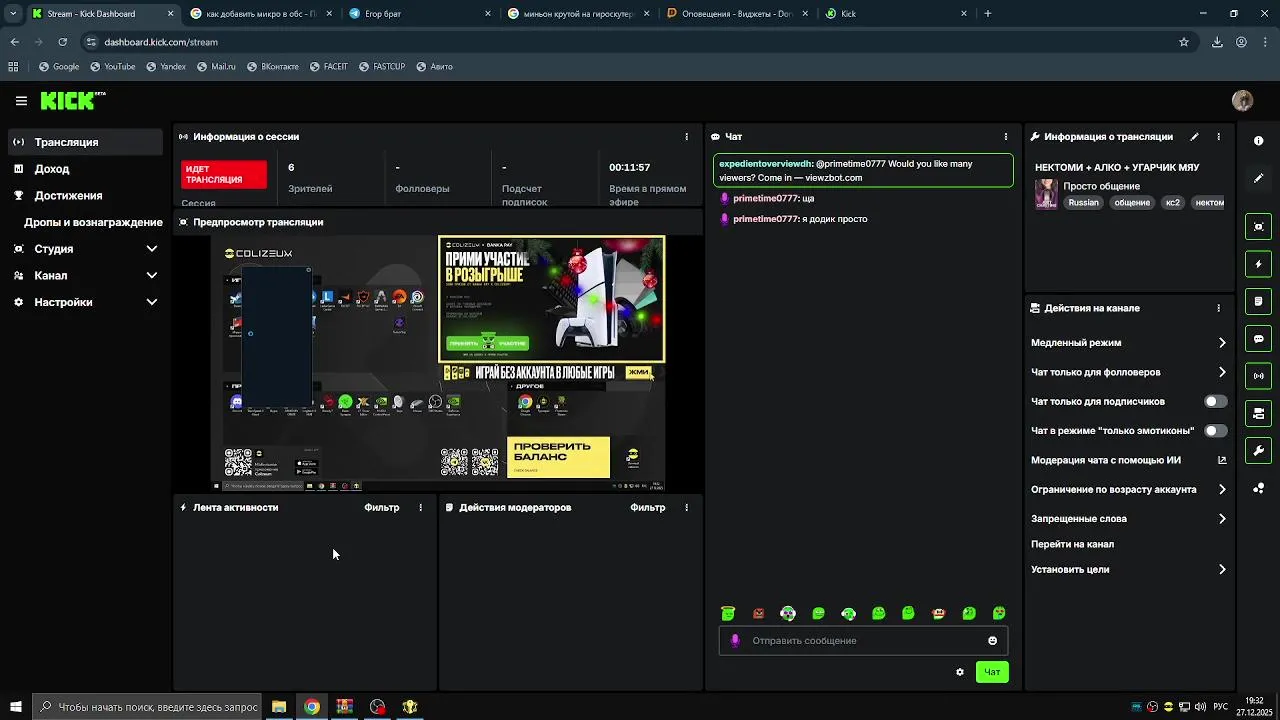The height and width of the screenshot is (720, 1280).
Task: Open chat panel three-dot menu
Action: pos(1006,137)
